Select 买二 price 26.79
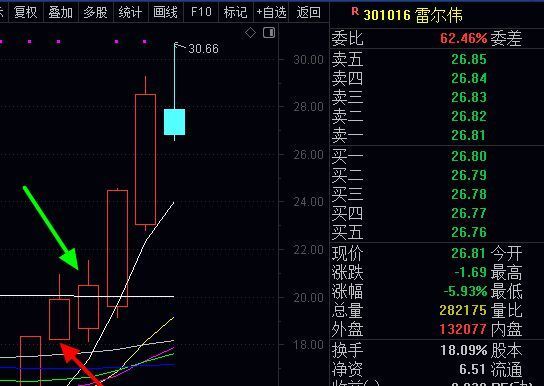The image size is (544, 386). coord(469,175)
